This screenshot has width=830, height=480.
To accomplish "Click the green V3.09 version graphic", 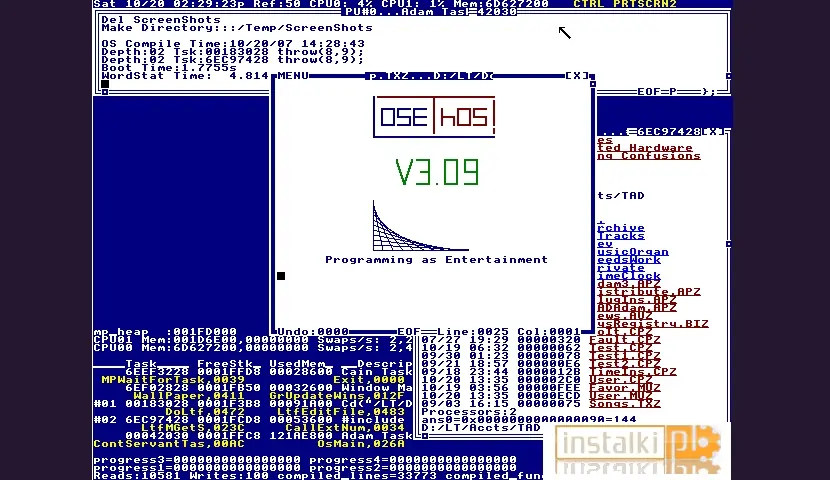I will click(437, 172).
